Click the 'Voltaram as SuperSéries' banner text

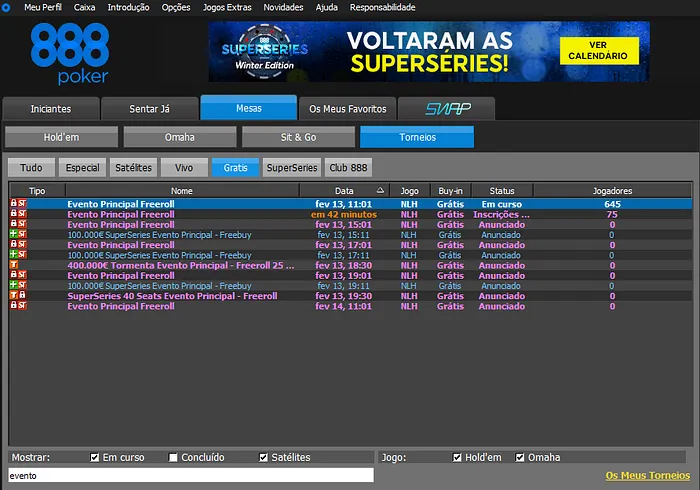[x=429, y=52]
